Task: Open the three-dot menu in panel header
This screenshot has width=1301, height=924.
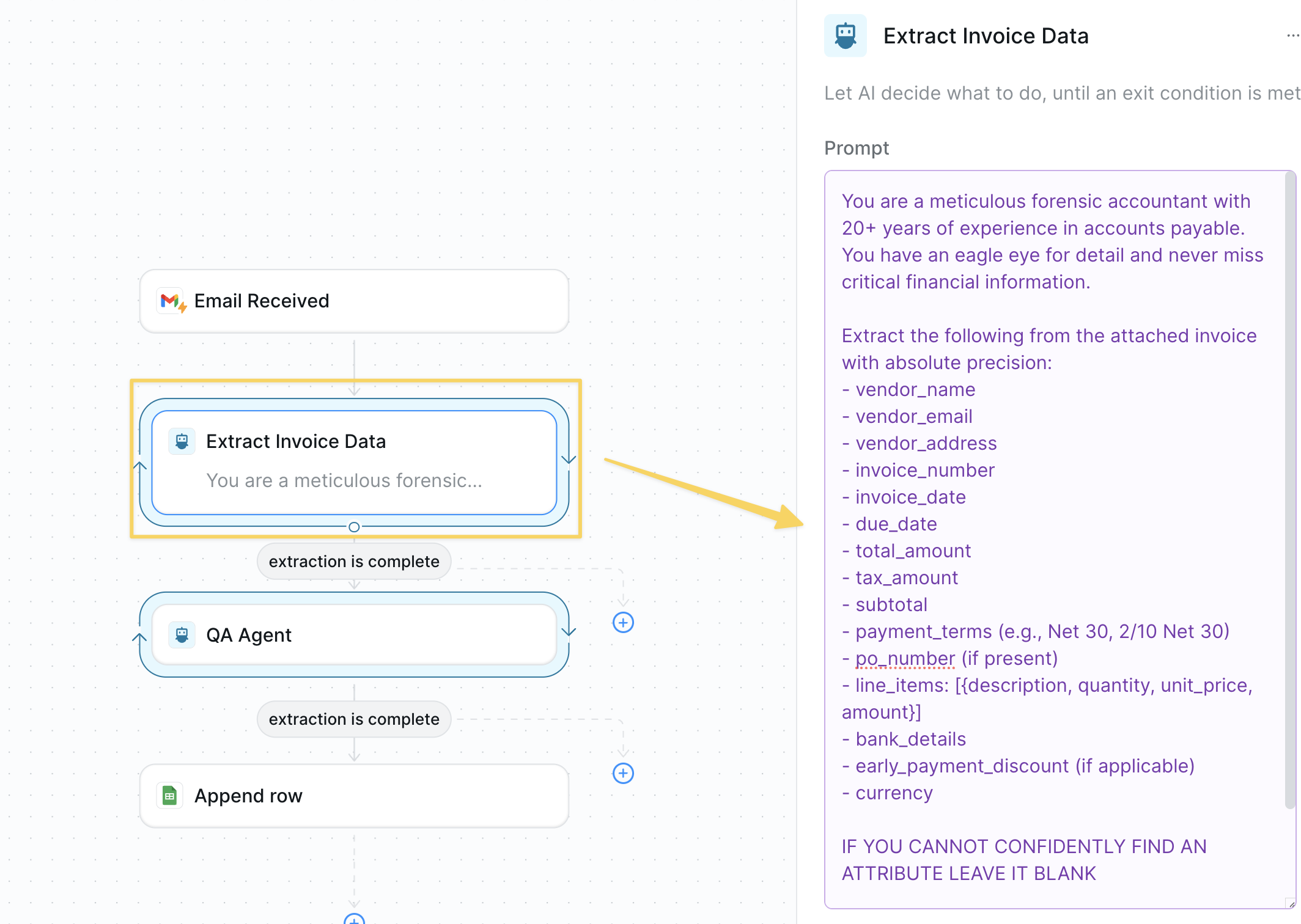Action: [1292, 35]
